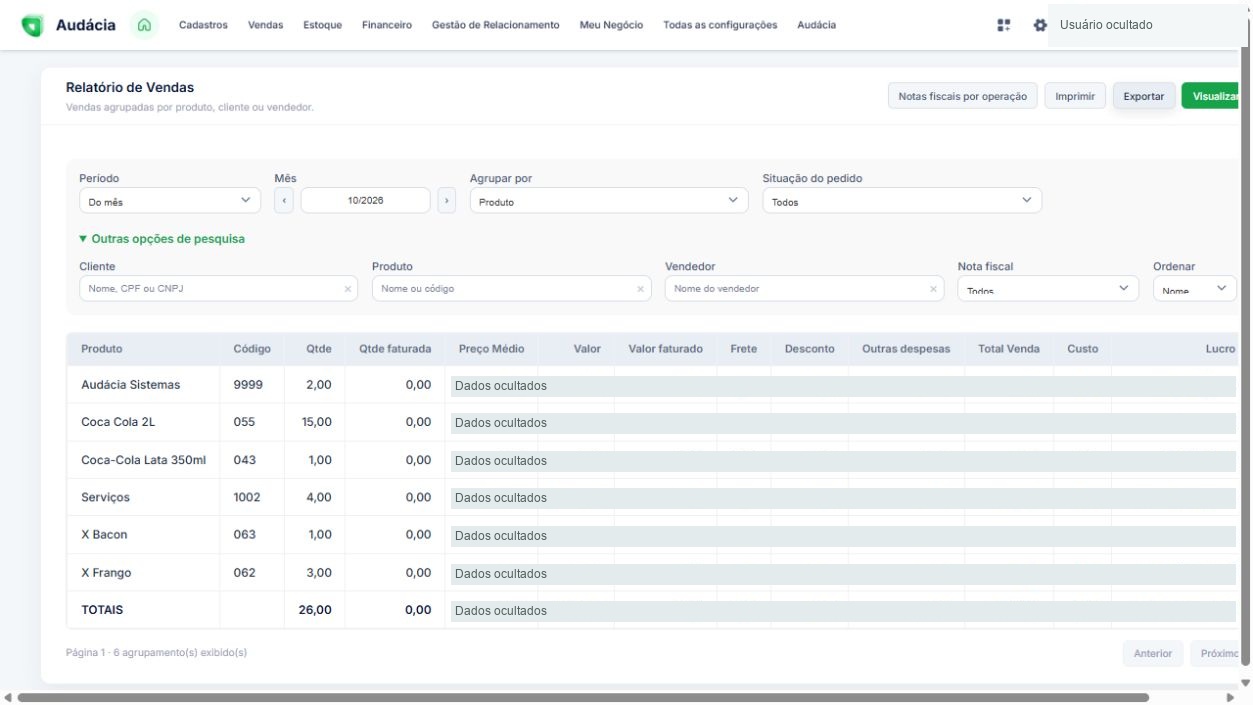Open the Estoque menu
The image size is (1253, 705).
pos(322,25)
